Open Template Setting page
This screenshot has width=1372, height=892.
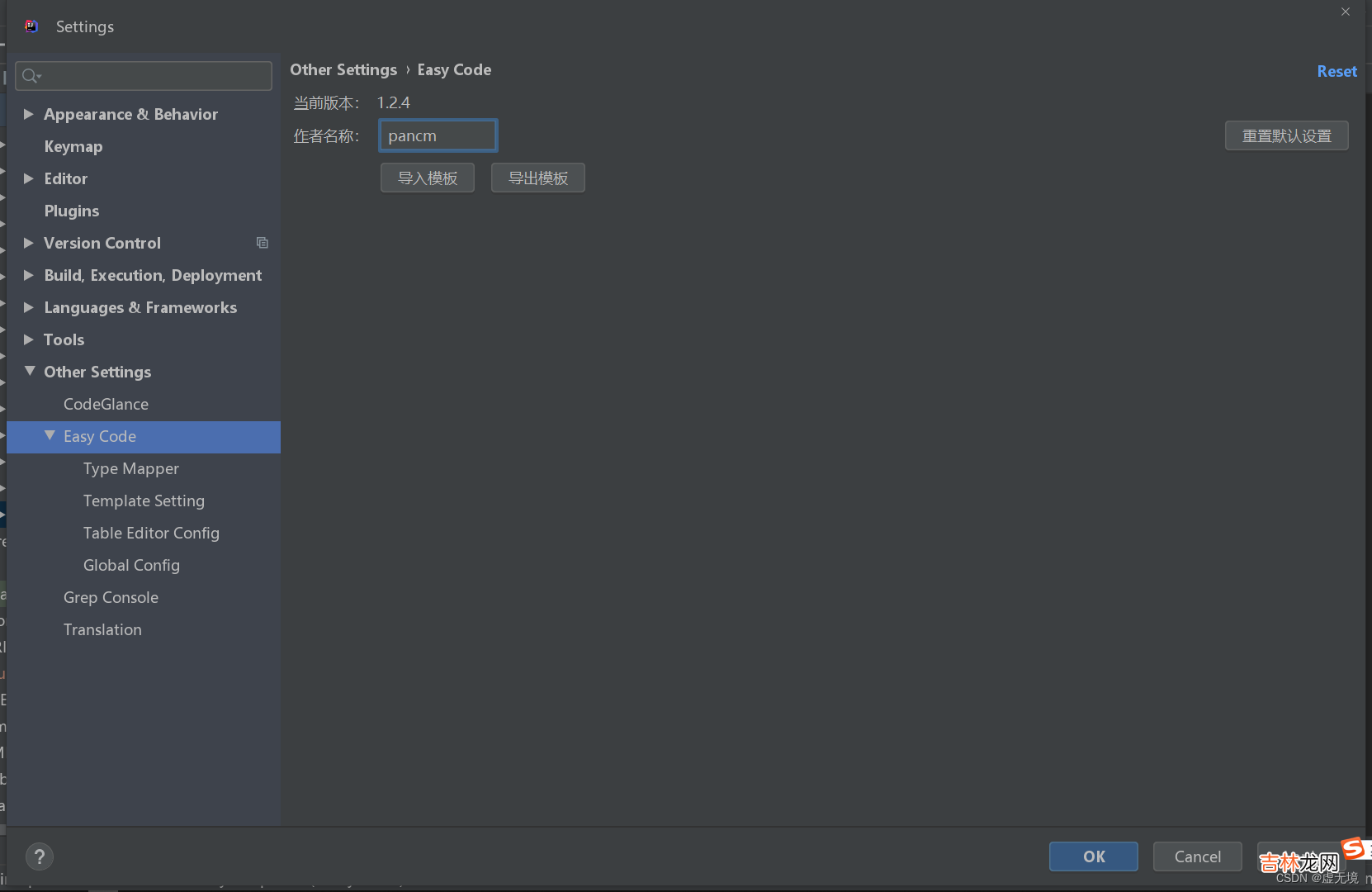pos(144,501)
